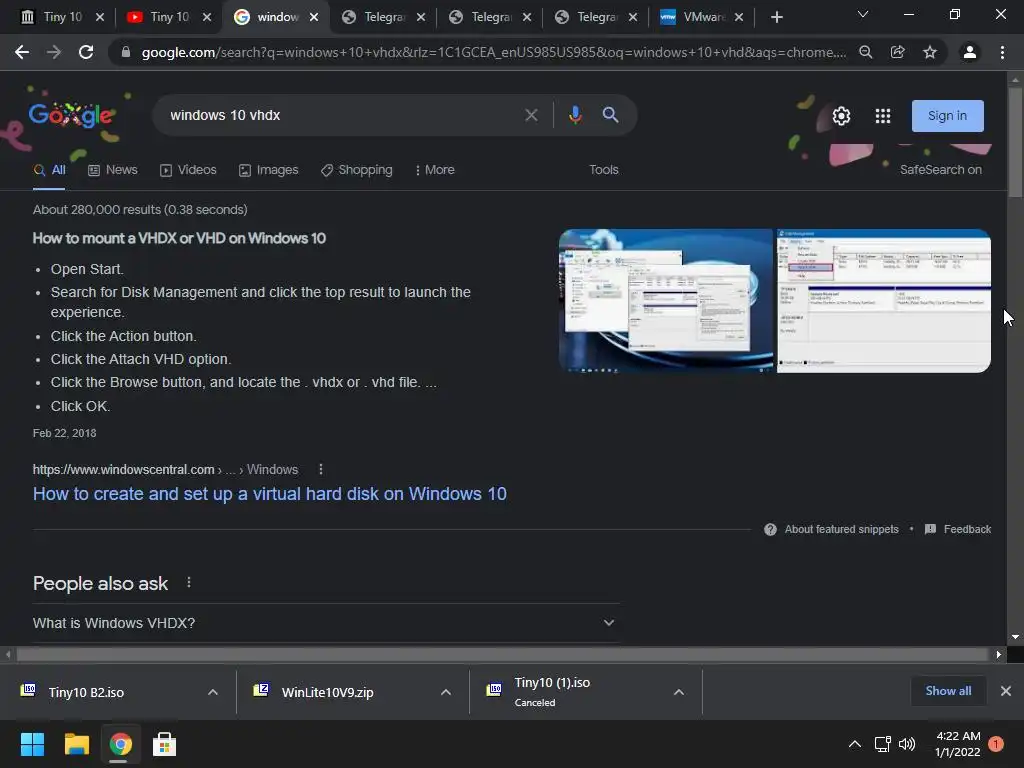Open the zoom magnifier in address bar
1024x768 pixels.
[x=866, y=52]
